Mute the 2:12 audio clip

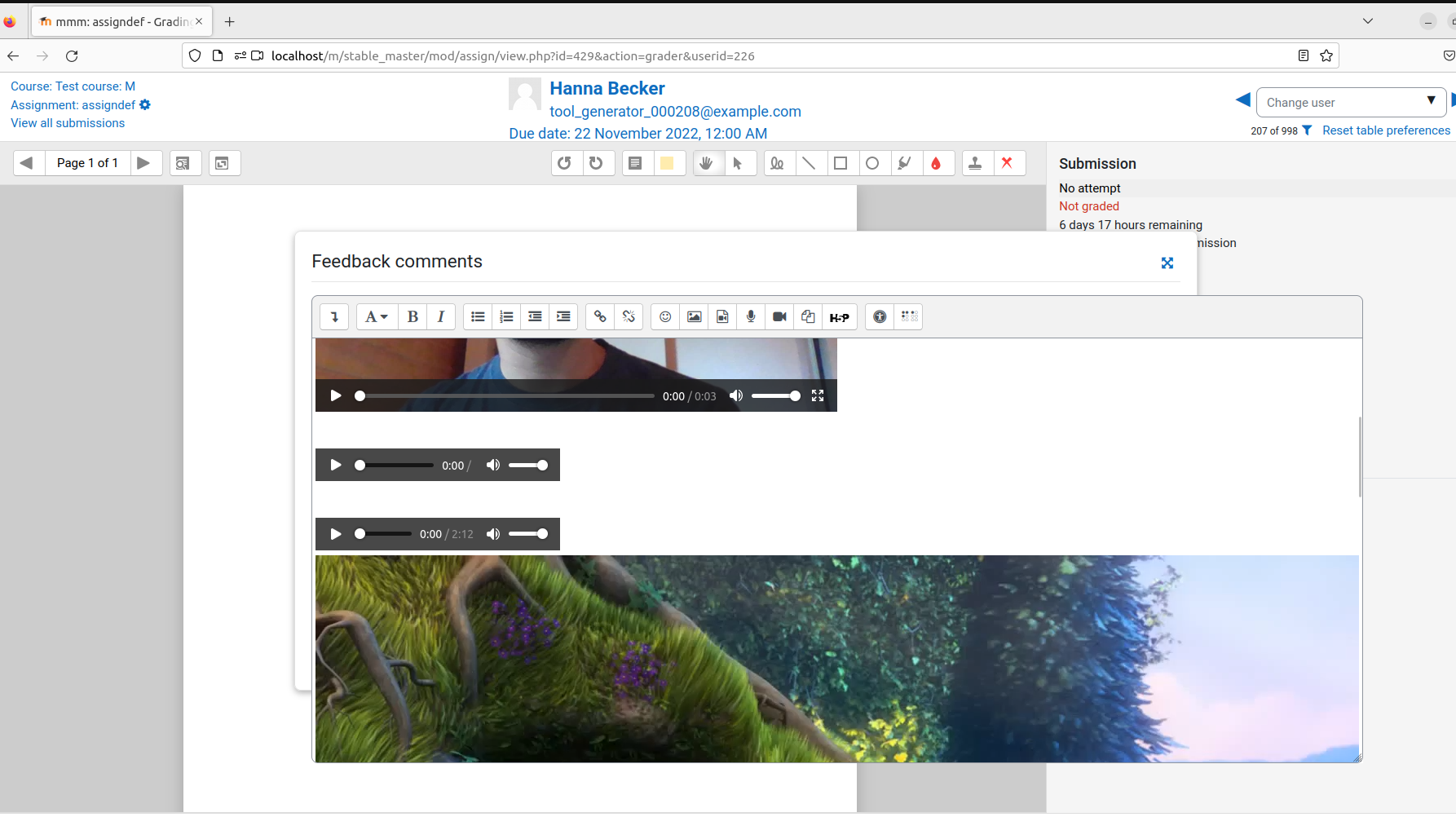point(493,534)
